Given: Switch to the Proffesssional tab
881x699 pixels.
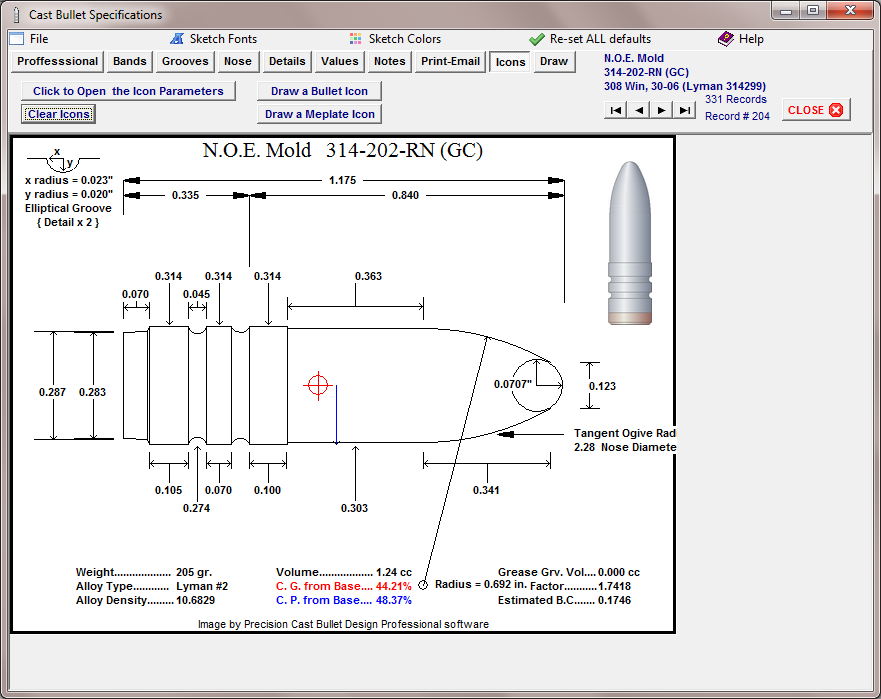Looking at the screenshot, I should click(x=57, y=61).
